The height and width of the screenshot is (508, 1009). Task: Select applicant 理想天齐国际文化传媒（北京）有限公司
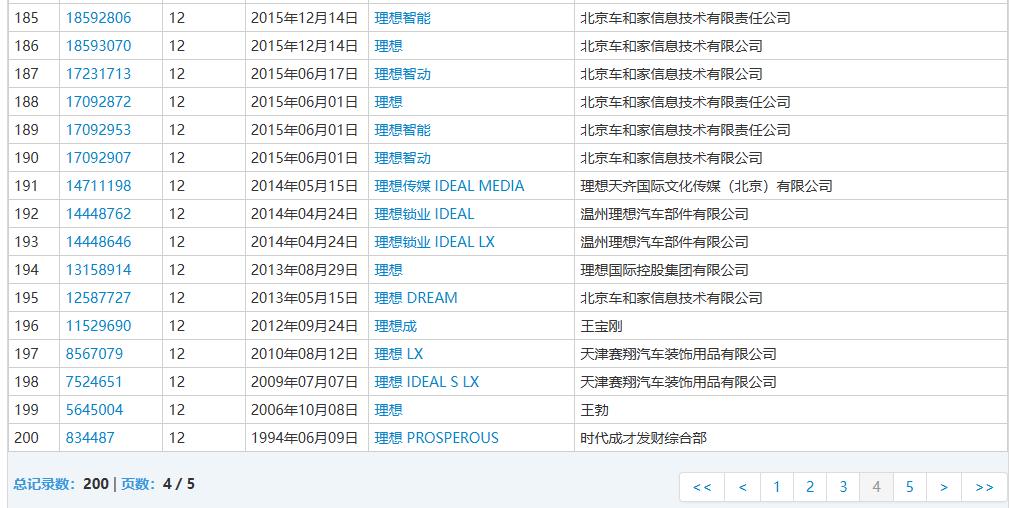pos(706,186)
